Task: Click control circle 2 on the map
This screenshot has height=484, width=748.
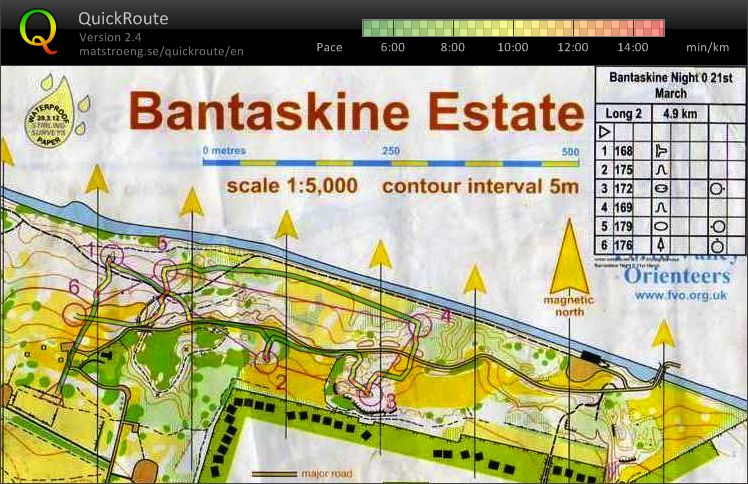Action: click(266, 361)
